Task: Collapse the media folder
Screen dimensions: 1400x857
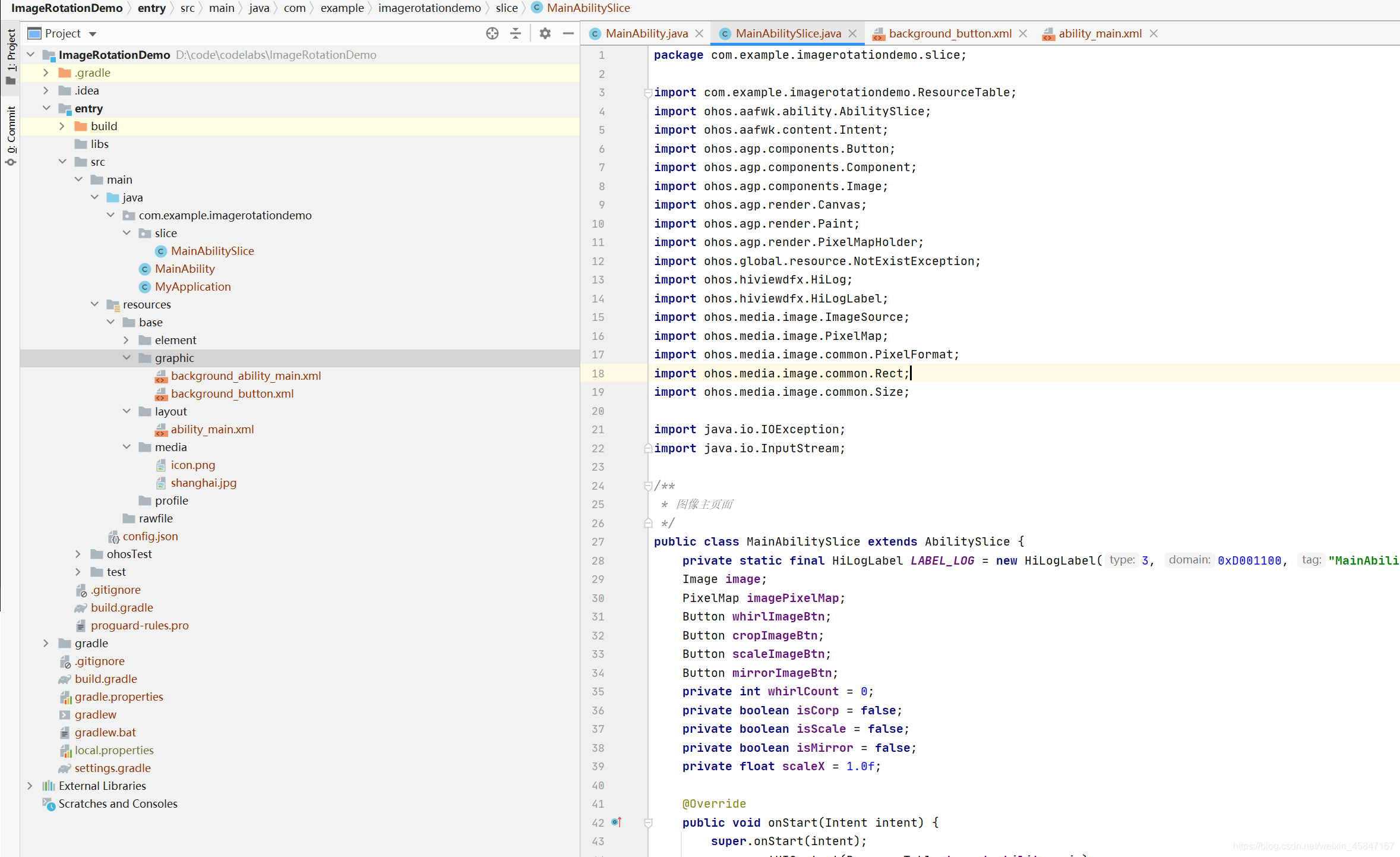Action: click(127, 447)
